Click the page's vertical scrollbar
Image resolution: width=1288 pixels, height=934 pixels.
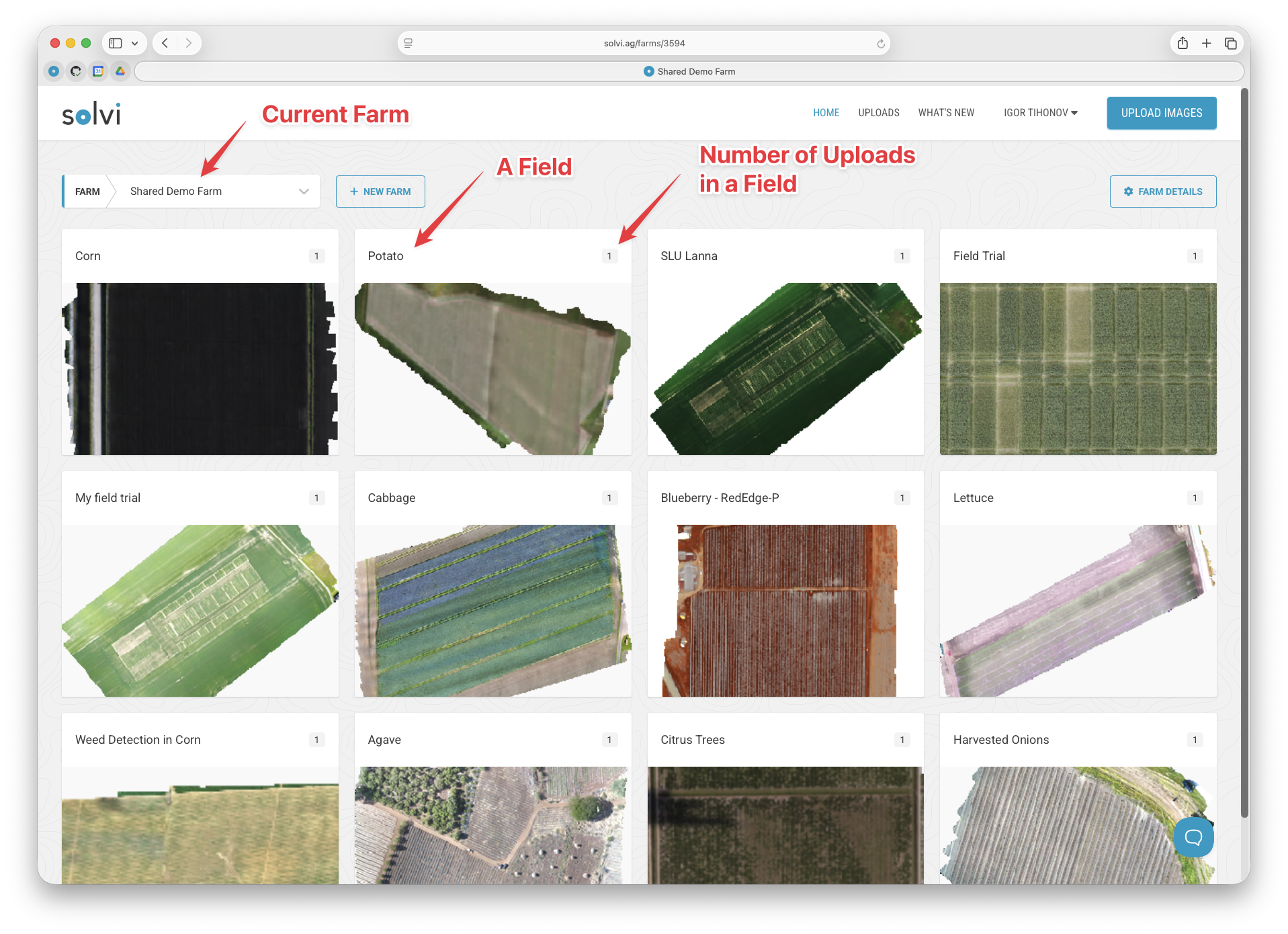pos(1244,450)
